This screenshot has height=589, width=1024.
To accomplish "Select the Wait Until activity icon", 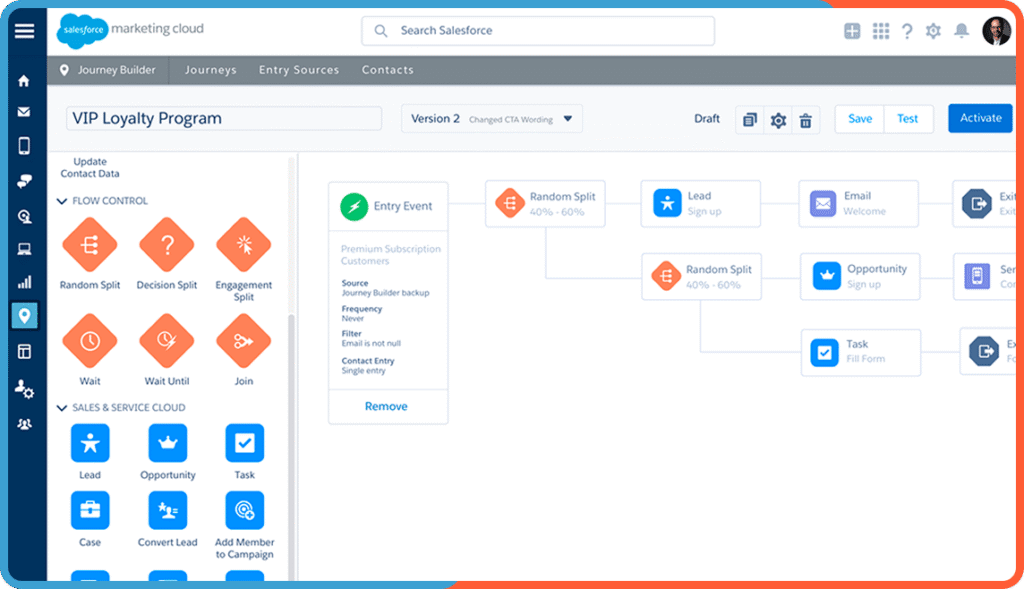I will click(166, 340).
